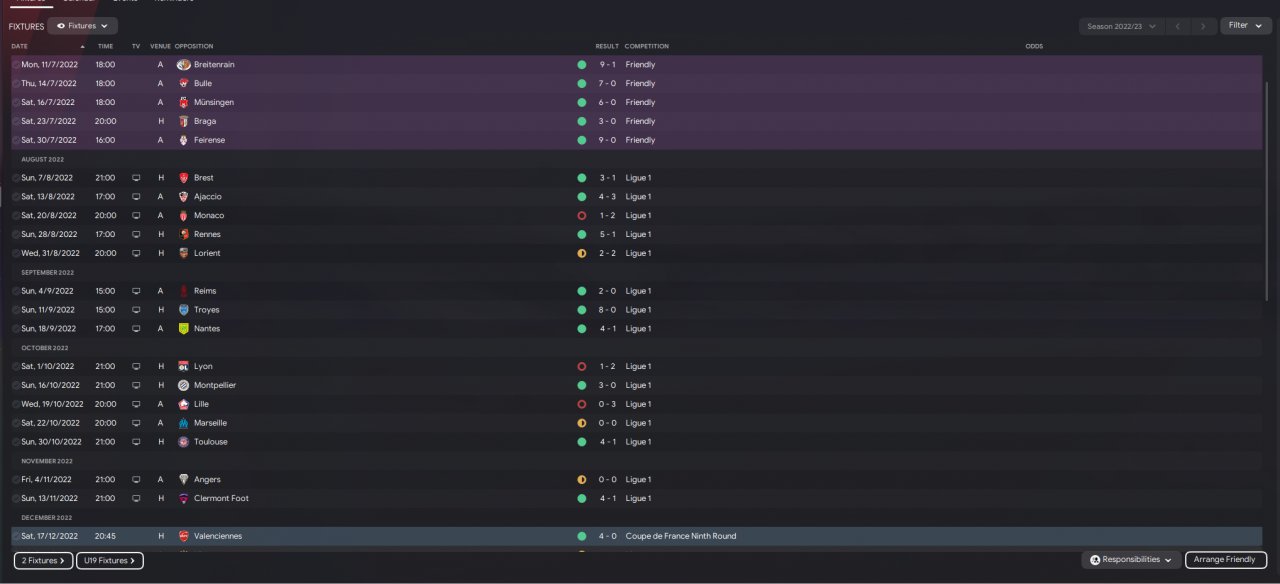Click the Lyon club badge icon

[183, 367]
